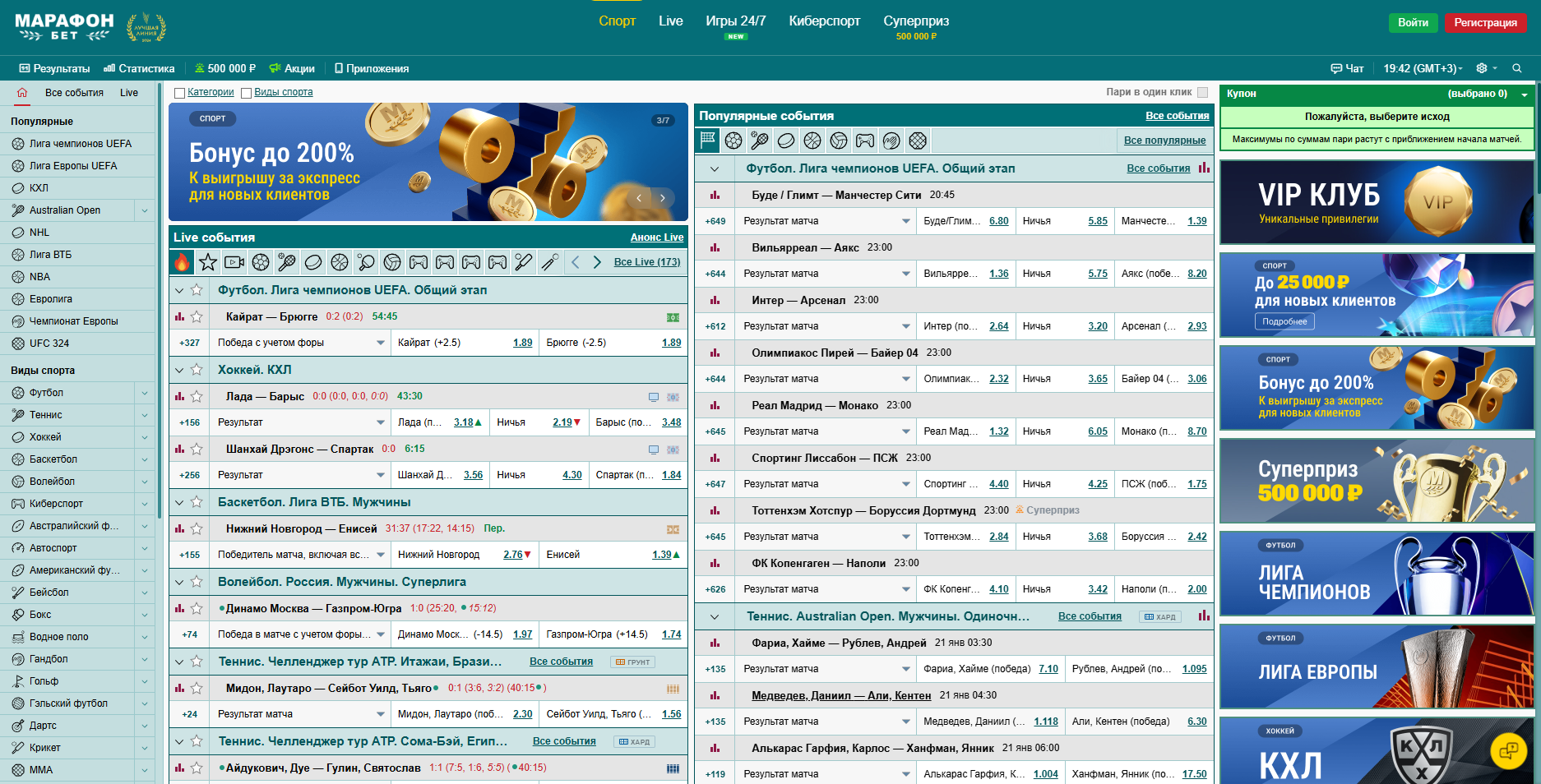The image size is (1541, 784).
Task: Select hockey puck icon in Popular events
Action: (786, 141)
